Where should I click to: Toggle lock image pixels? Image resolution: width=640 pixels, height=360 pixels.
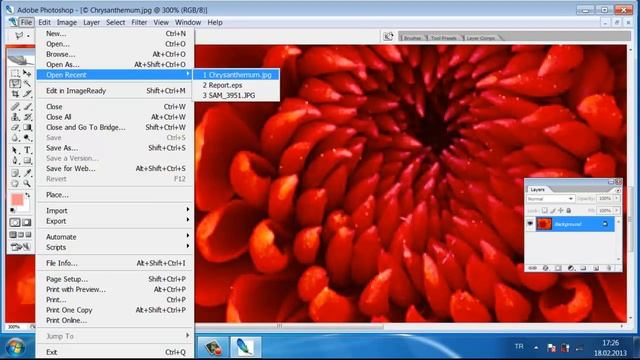[x=553, y=211]
